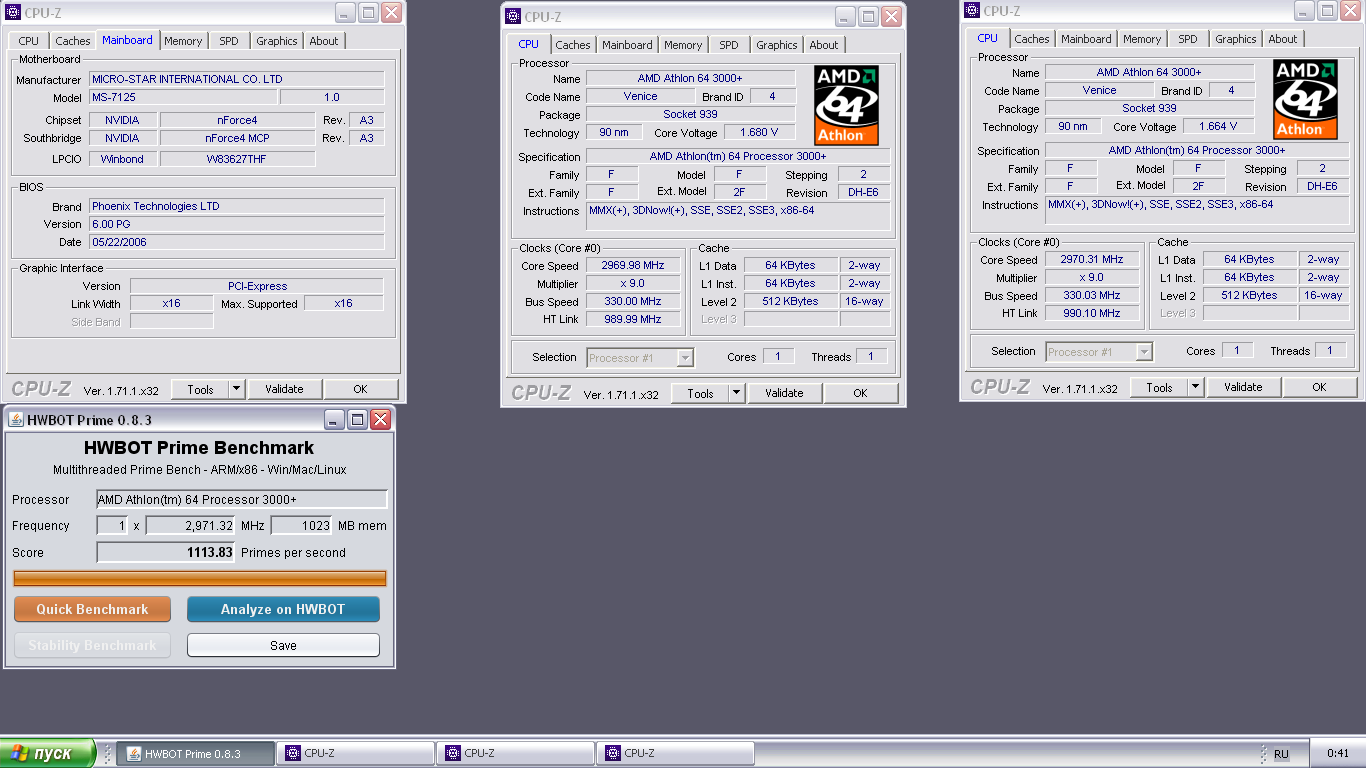Open About tab in left CPU-Z window

tap(324, 41)
